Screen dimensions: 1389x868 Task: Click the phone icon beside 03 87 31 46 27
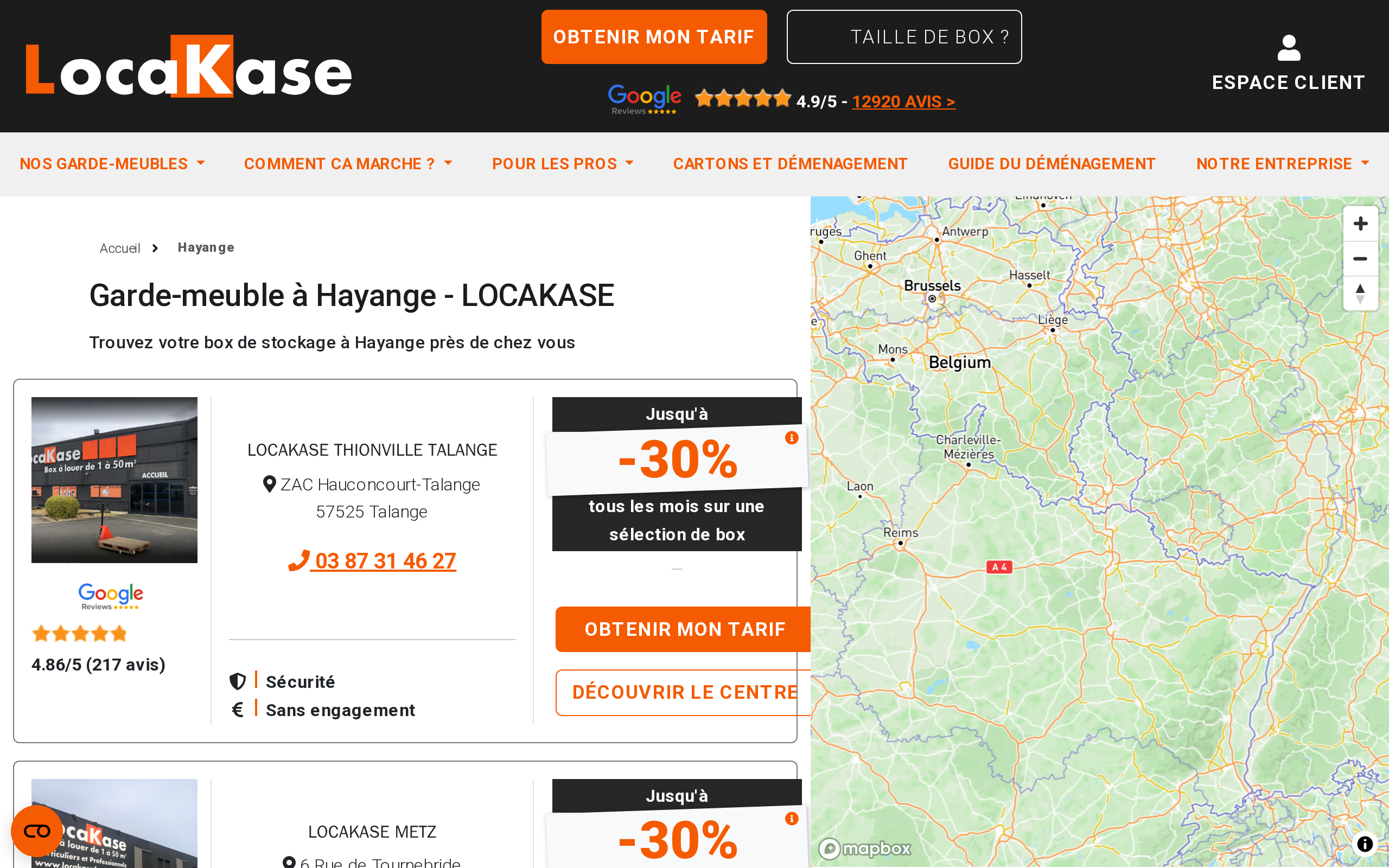point(298,560)
